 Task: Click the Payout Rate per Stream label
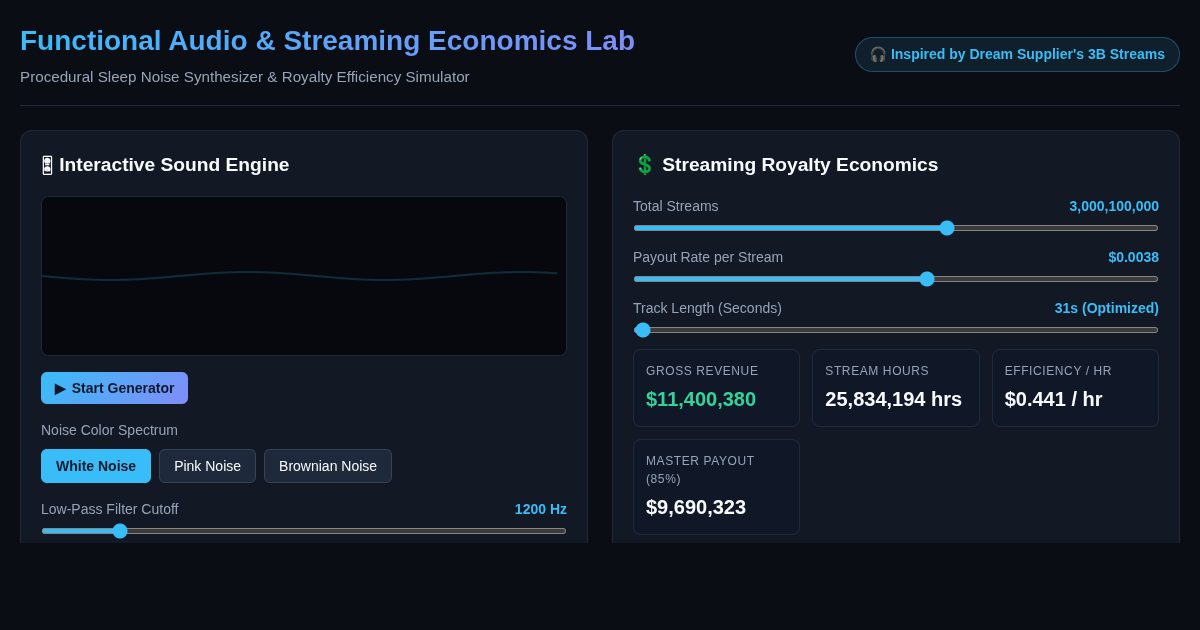[708, 257]
